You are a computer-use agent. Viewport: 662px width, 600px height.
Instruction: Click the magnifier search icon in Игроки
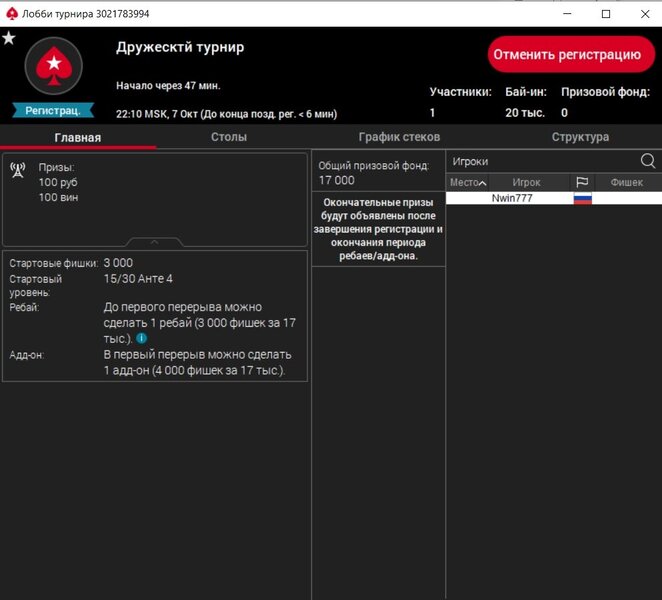coord(647,161)
